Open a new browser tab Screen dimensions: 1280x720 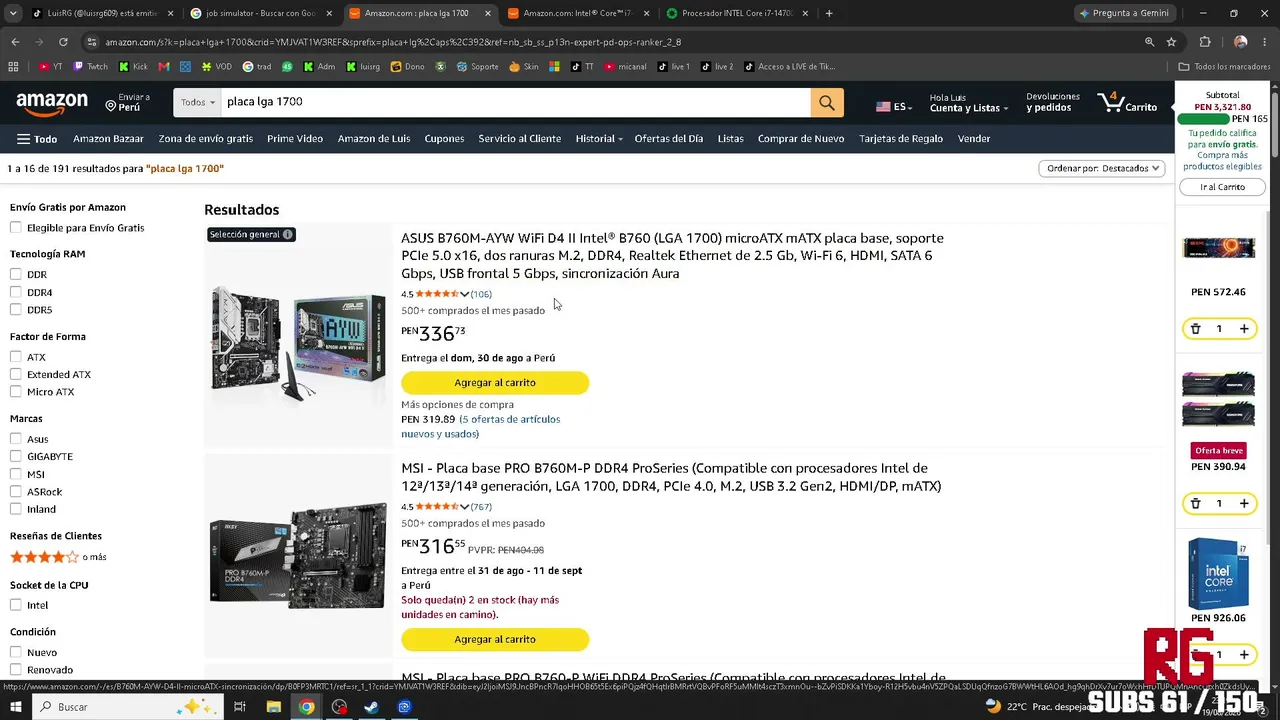829,13
